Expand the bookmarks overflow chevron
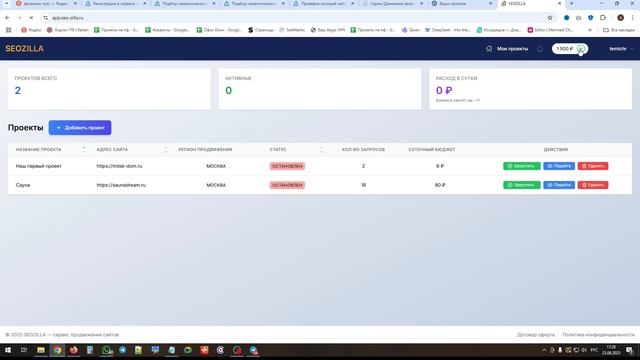Image resolution: width=640 pixels, height=360 pixels. pos(590,30)
